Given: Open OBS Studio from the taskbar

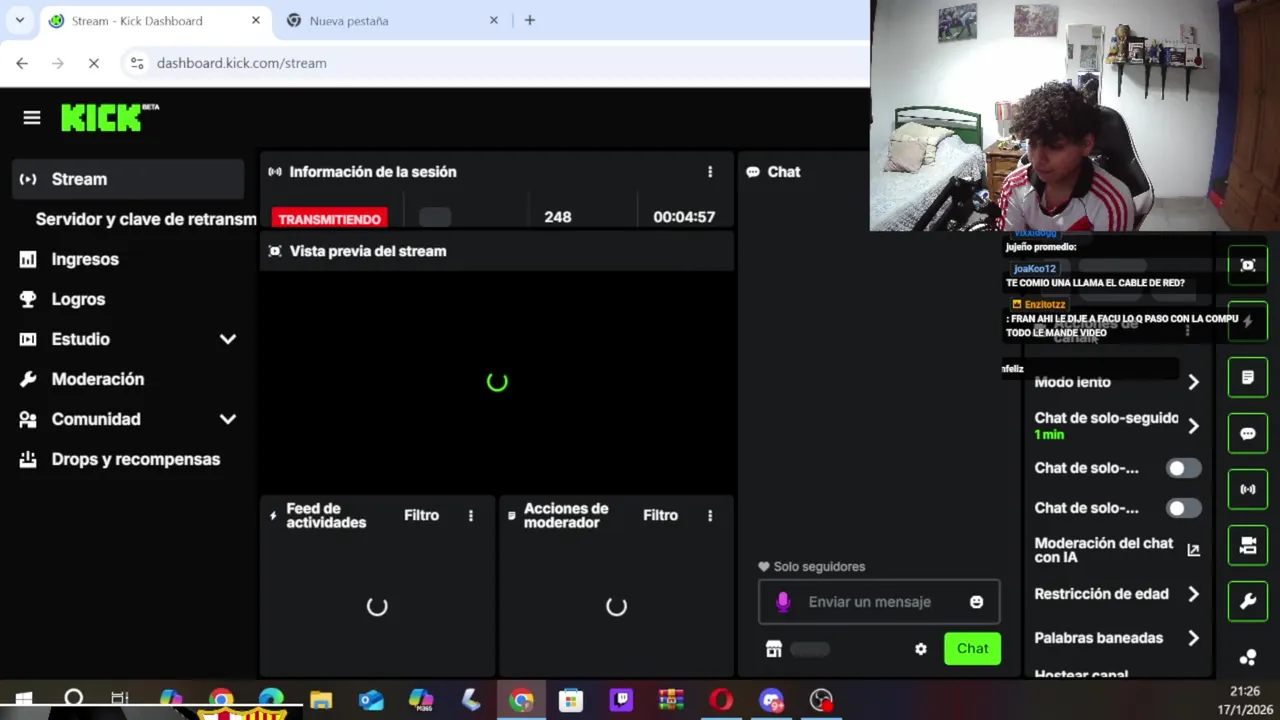Looking at the screenshot, I should point(821,700).
